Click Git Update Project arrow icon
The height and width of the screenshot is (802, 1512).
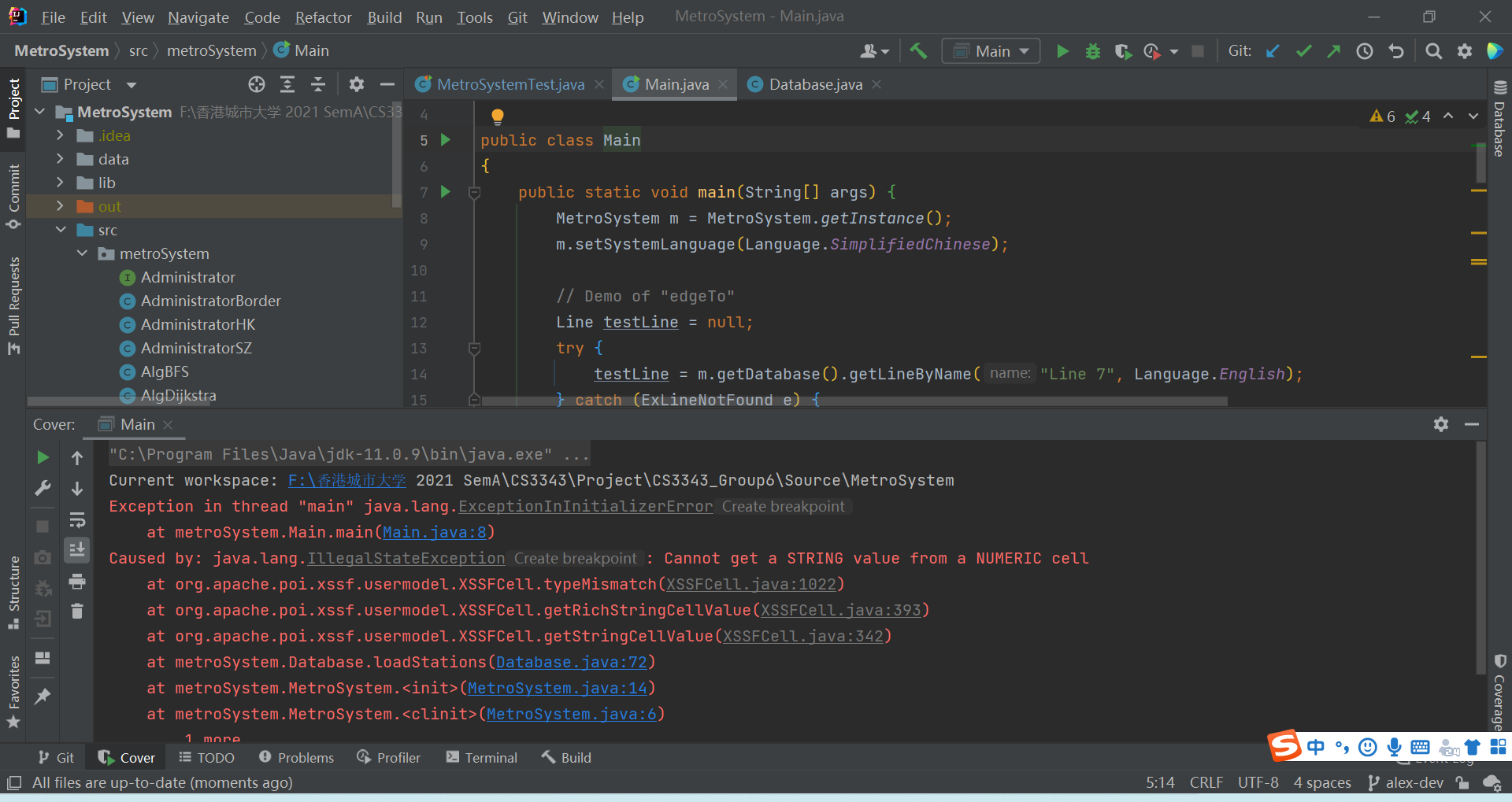click(1273, 51)
